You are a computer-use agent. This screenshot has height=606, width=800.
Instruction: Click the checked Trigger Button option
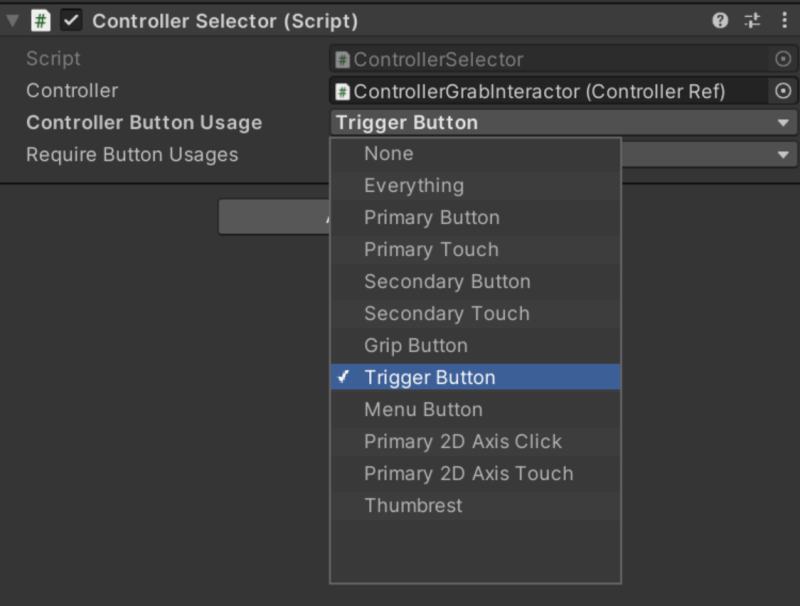[x=430, y=378]
